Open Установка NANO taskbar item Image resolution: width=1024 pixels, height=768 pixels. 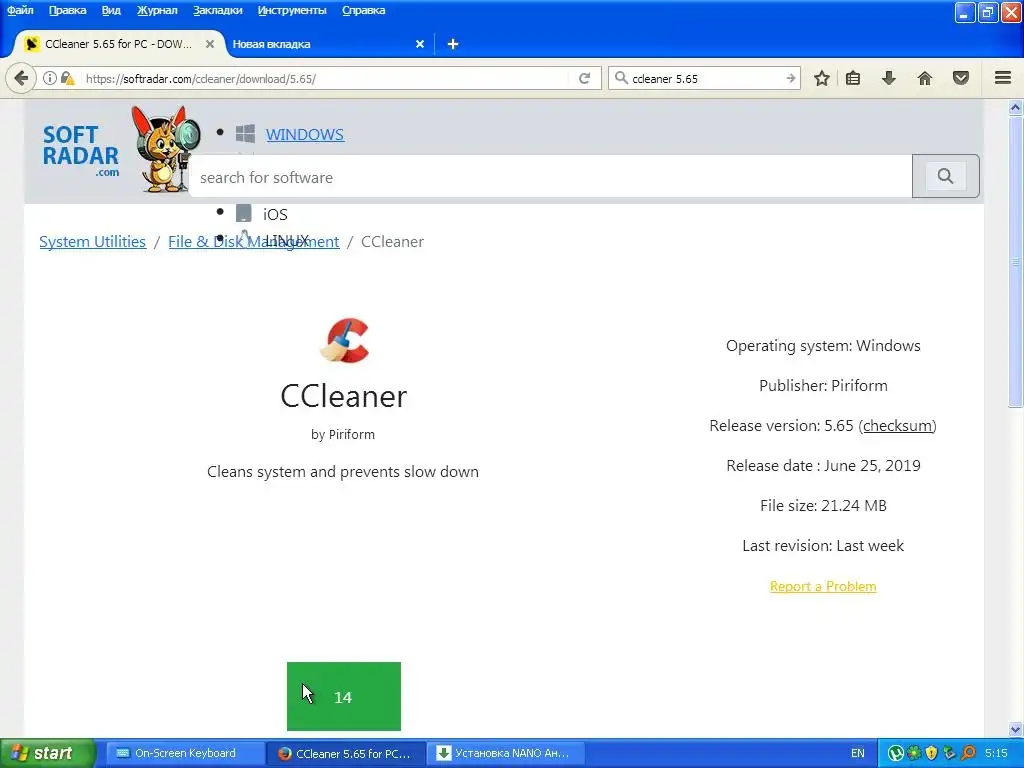pyautogui.click(x=505, y=753)
